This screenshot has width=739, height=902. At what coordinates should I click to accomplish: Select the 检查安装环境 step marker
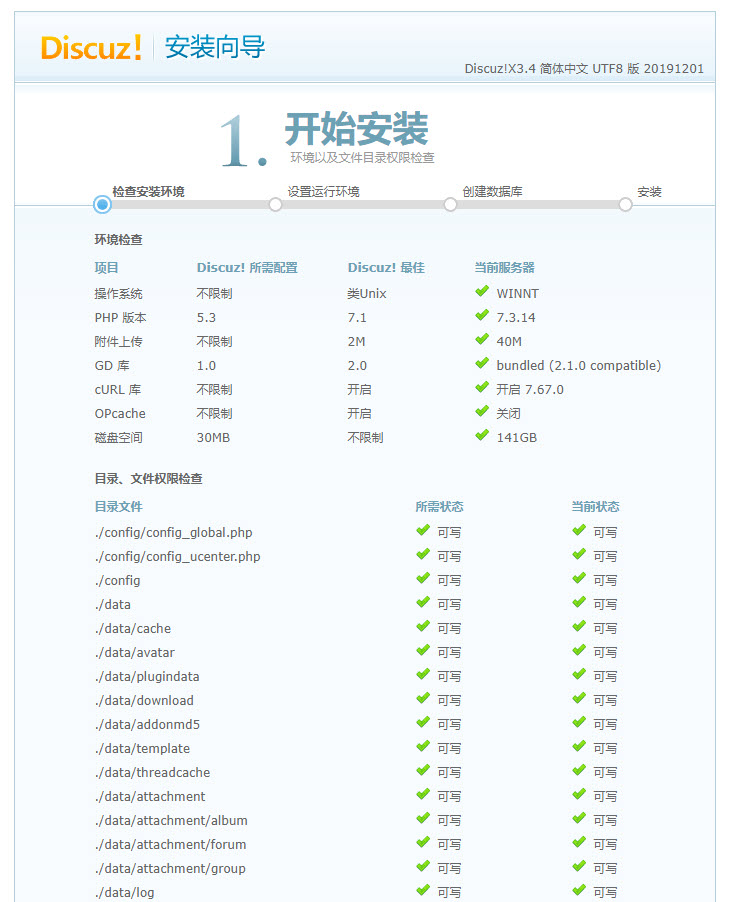point(102,204)
